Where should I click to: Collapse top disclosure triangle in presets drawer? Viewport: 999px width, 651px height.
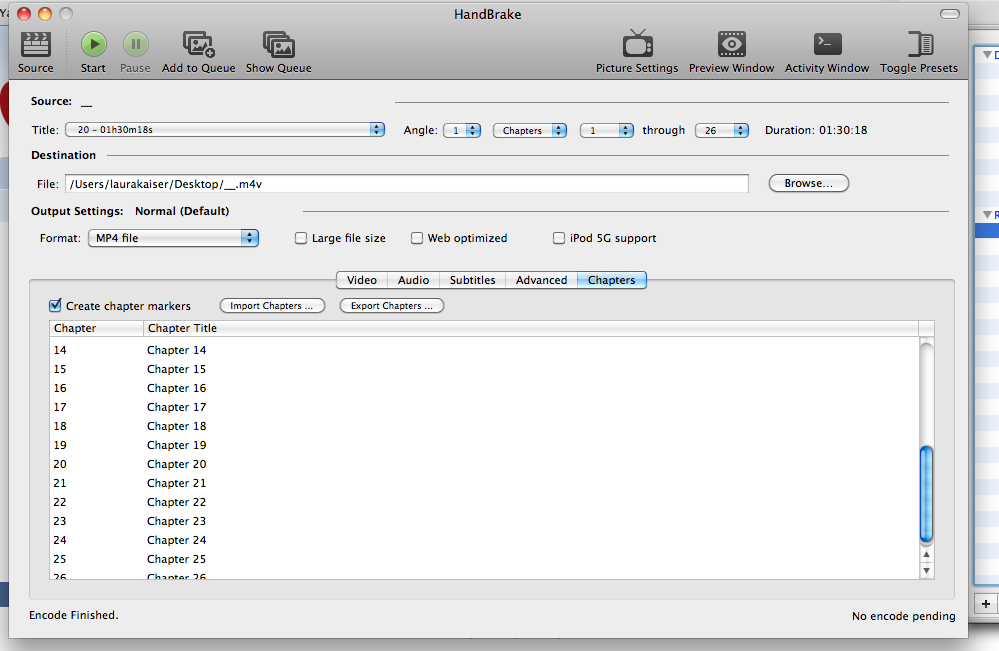click(987, 55)
